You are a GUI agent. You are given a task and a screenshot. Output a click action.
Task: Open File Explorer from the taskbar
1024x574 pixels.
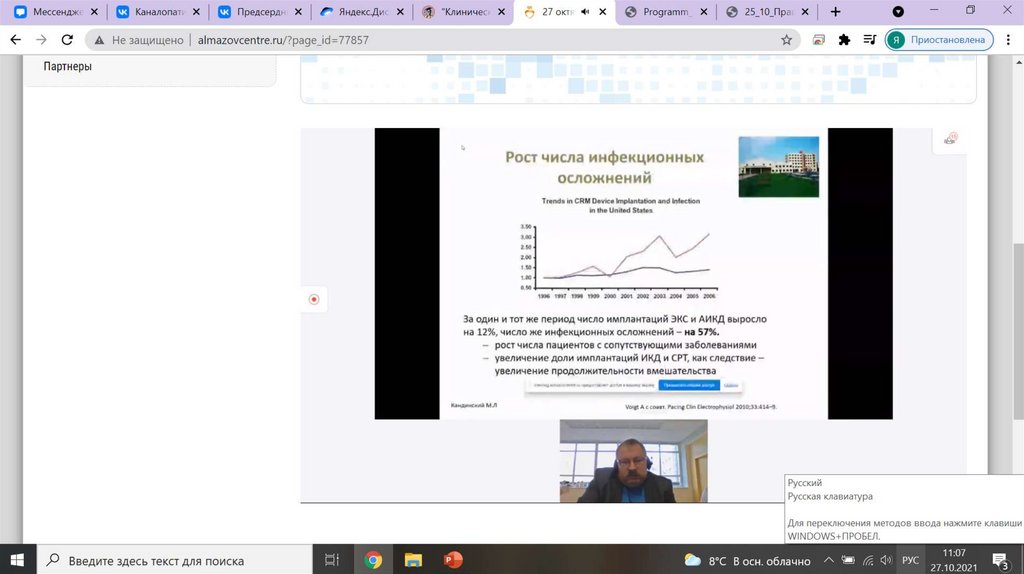[413, 560]
